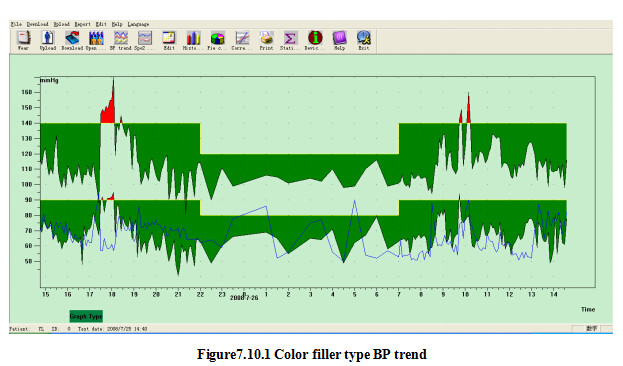
Task: Click the Test date status bar entry
Action: [x=112, y=329]
